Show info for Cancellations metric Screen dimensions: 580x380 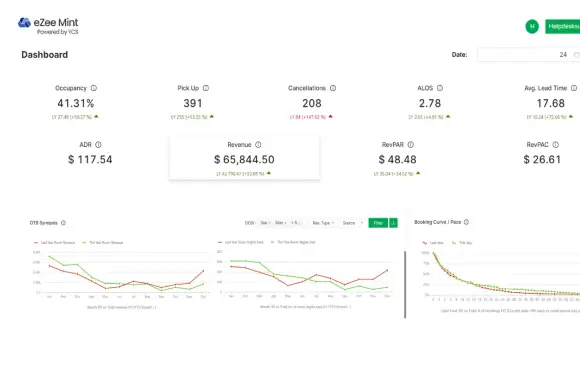(x=333, y=88)
